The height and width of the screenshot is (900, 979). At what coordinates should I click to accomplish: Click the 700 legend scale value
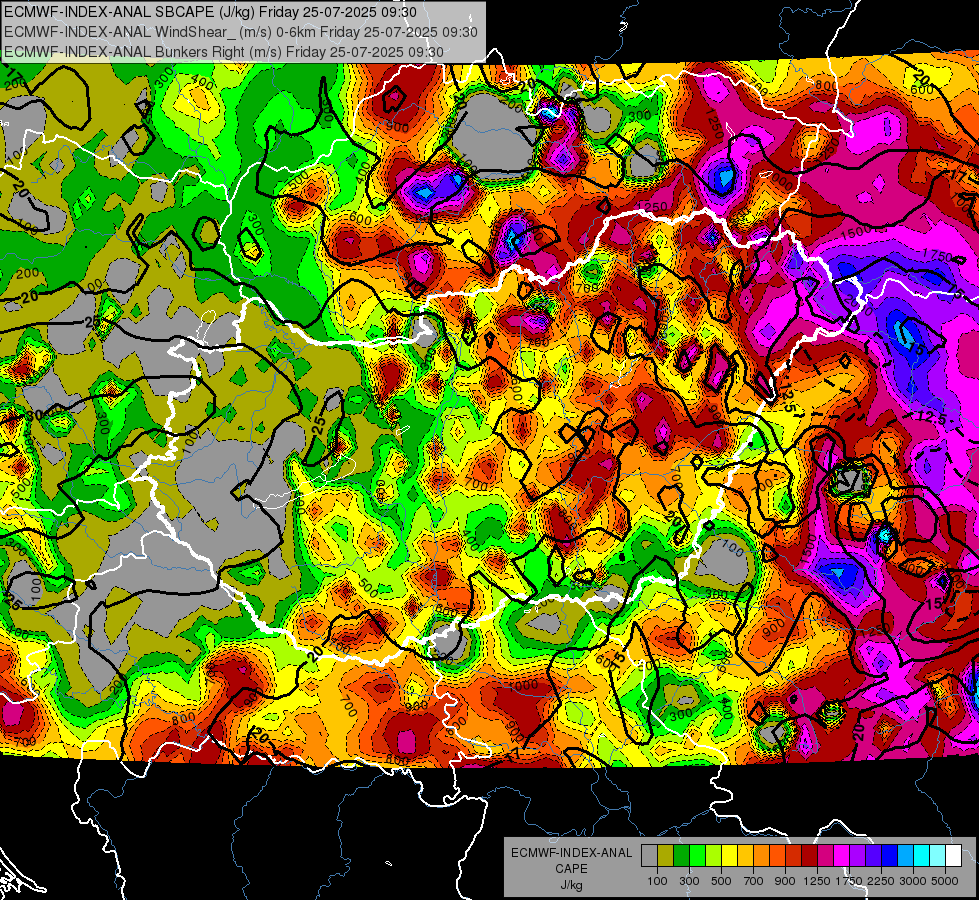click(754, 881)
